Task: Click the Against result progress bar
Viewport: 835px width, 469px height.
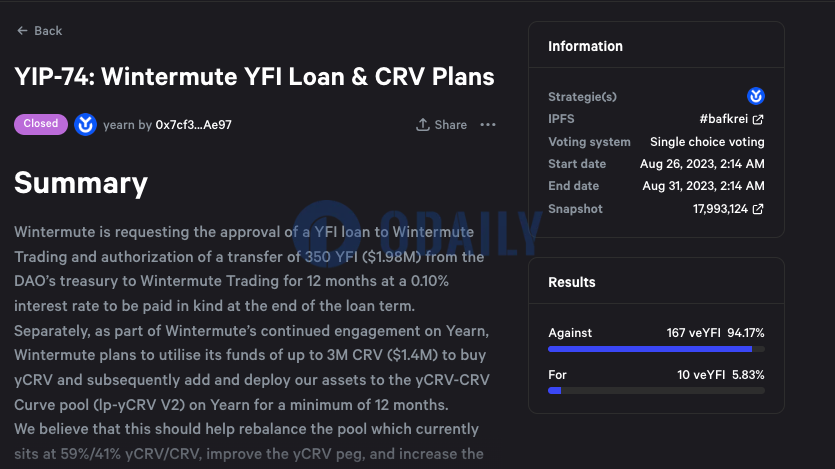Action: coord(656,349)
